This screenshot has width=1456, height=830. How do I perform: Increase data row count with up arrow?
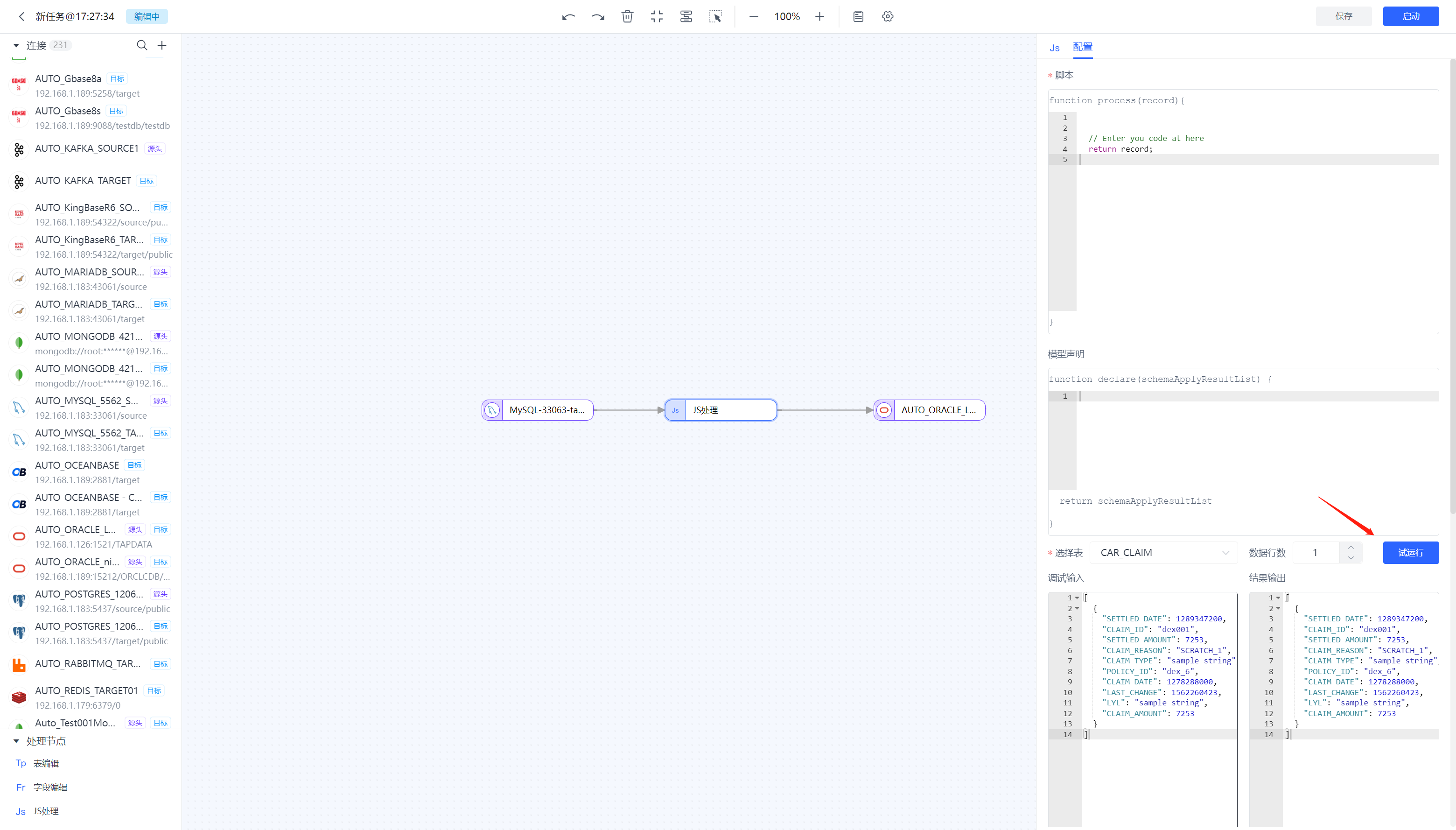1351,547
